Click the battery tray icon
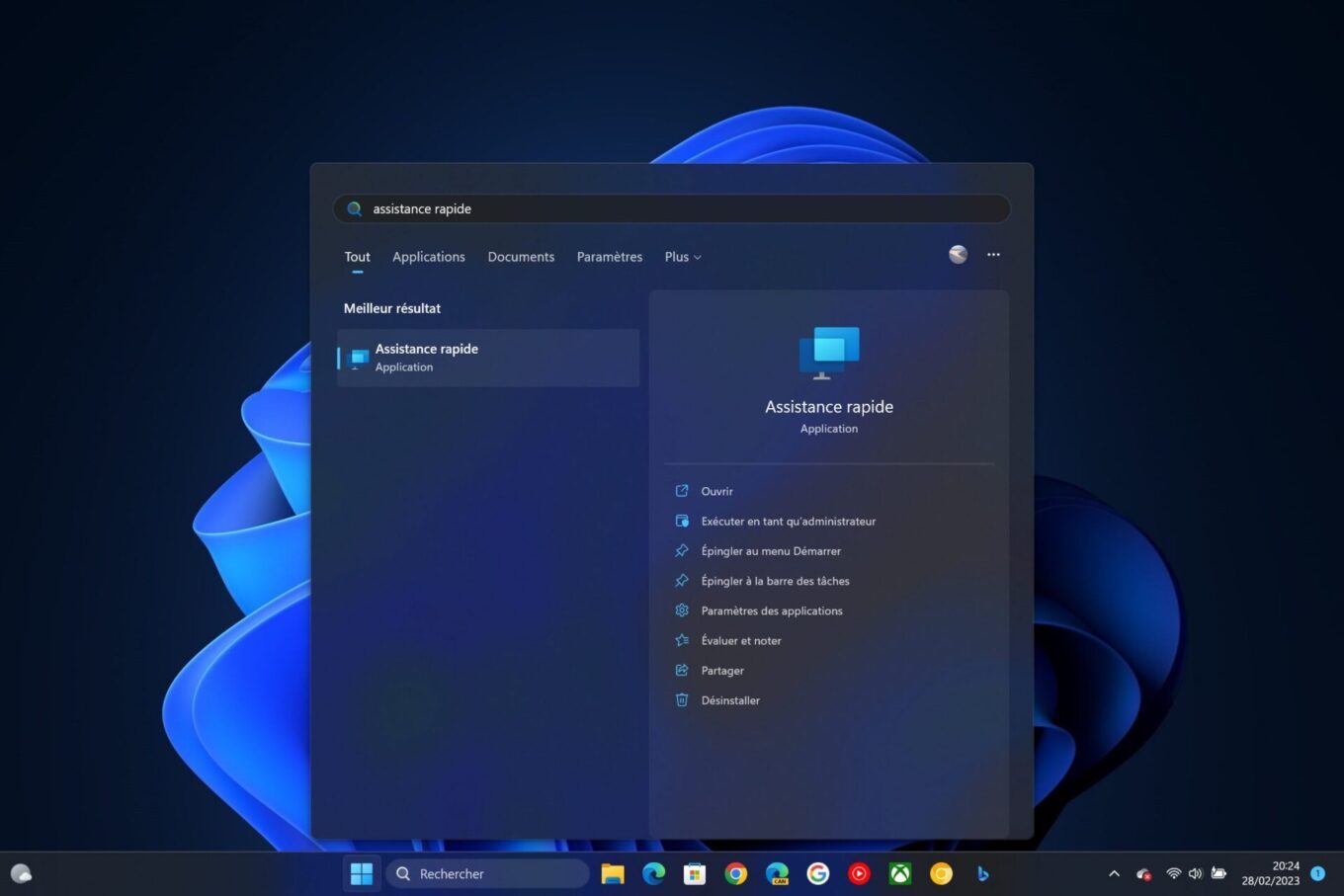Viewport: 1344px width, 896px height. (1218, 874)
